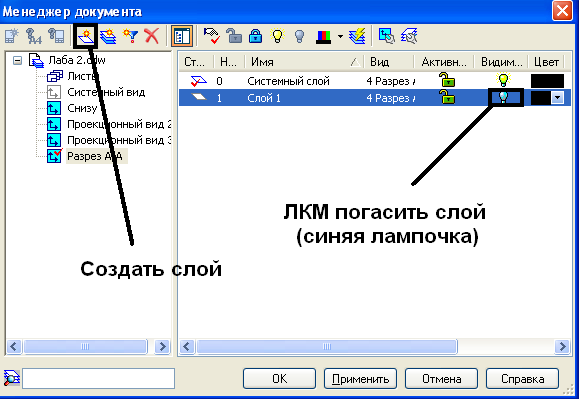Click Make current checkmark icon
Viewport: 585px width, 399px height.
(212, 36)
